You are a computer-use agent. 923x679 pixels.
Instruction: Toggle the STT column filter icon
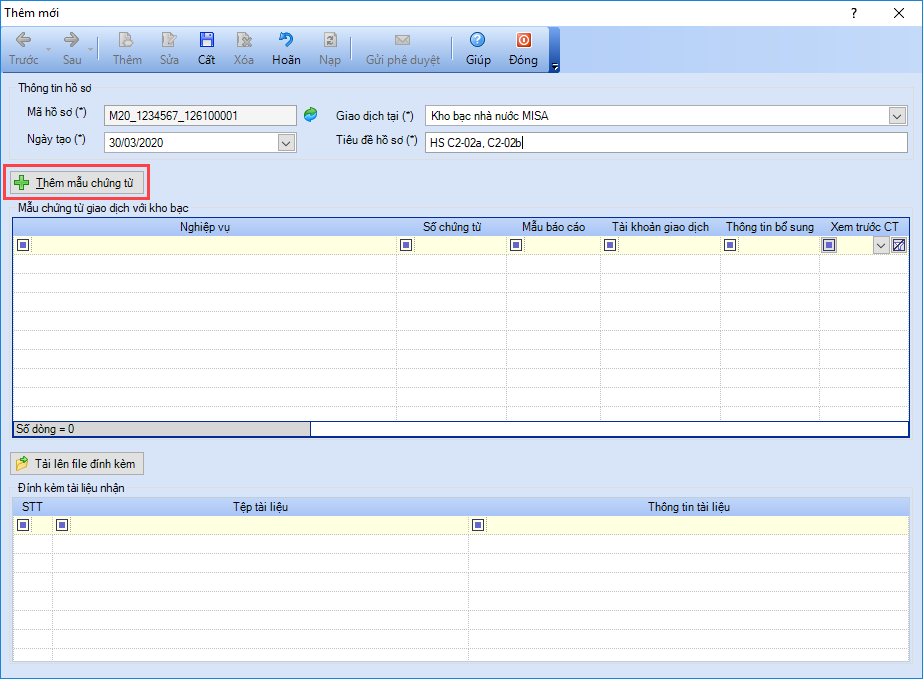point(23,525)
